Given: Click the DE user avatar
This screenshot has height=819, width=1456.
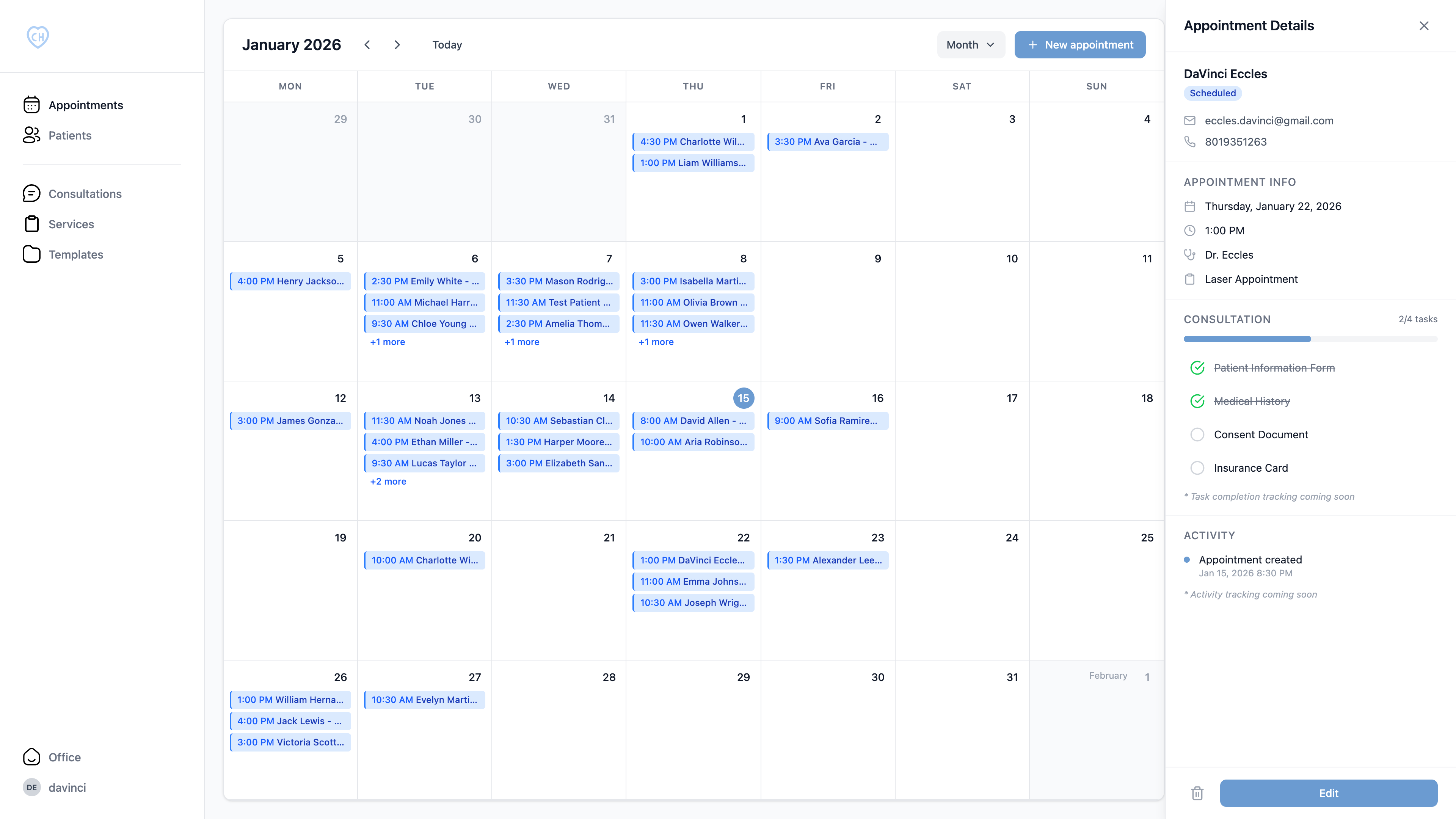Looking at the screenshot, I should pos(31,788).
